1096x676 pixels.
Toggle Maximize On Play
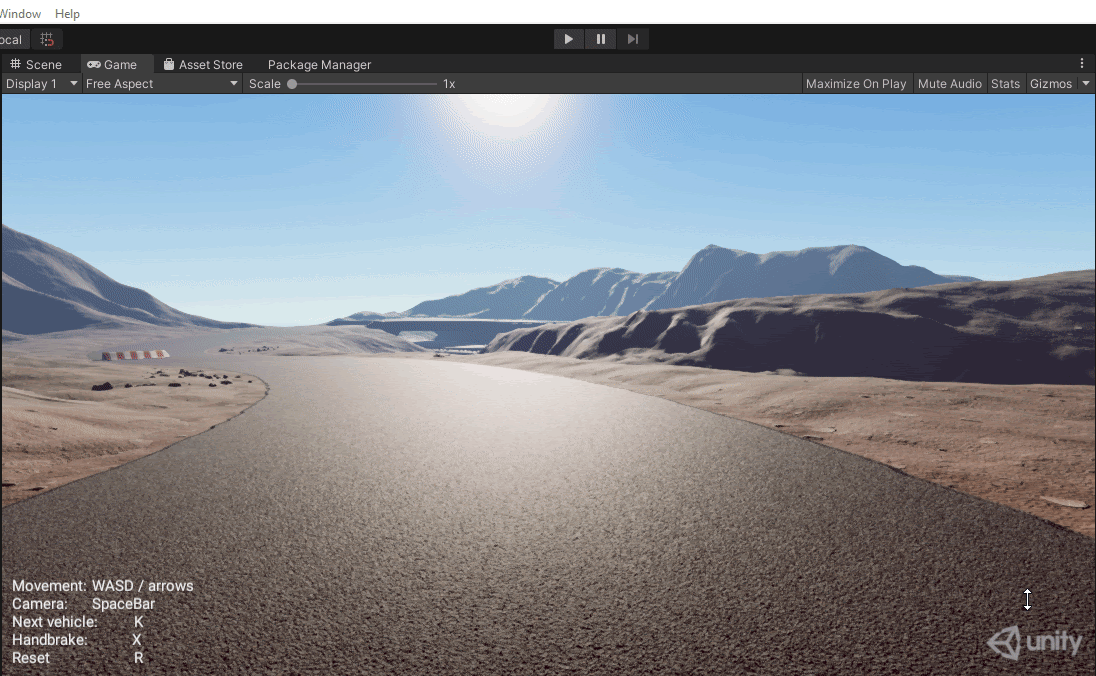[x=856, y=84]
